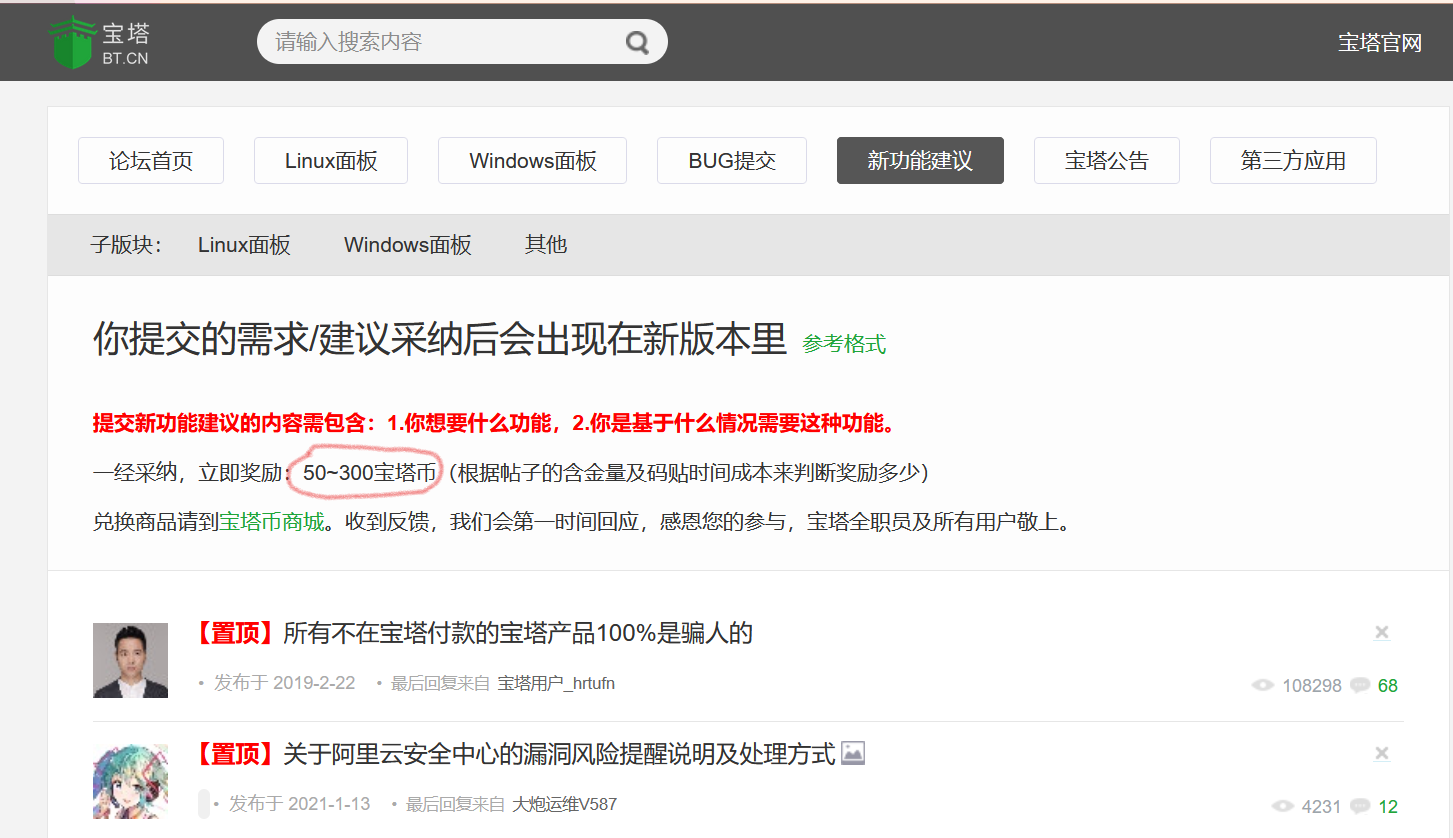Click anime avatar of the 2021-1-13 post
1453x838 pixels.
pos(131,781)
